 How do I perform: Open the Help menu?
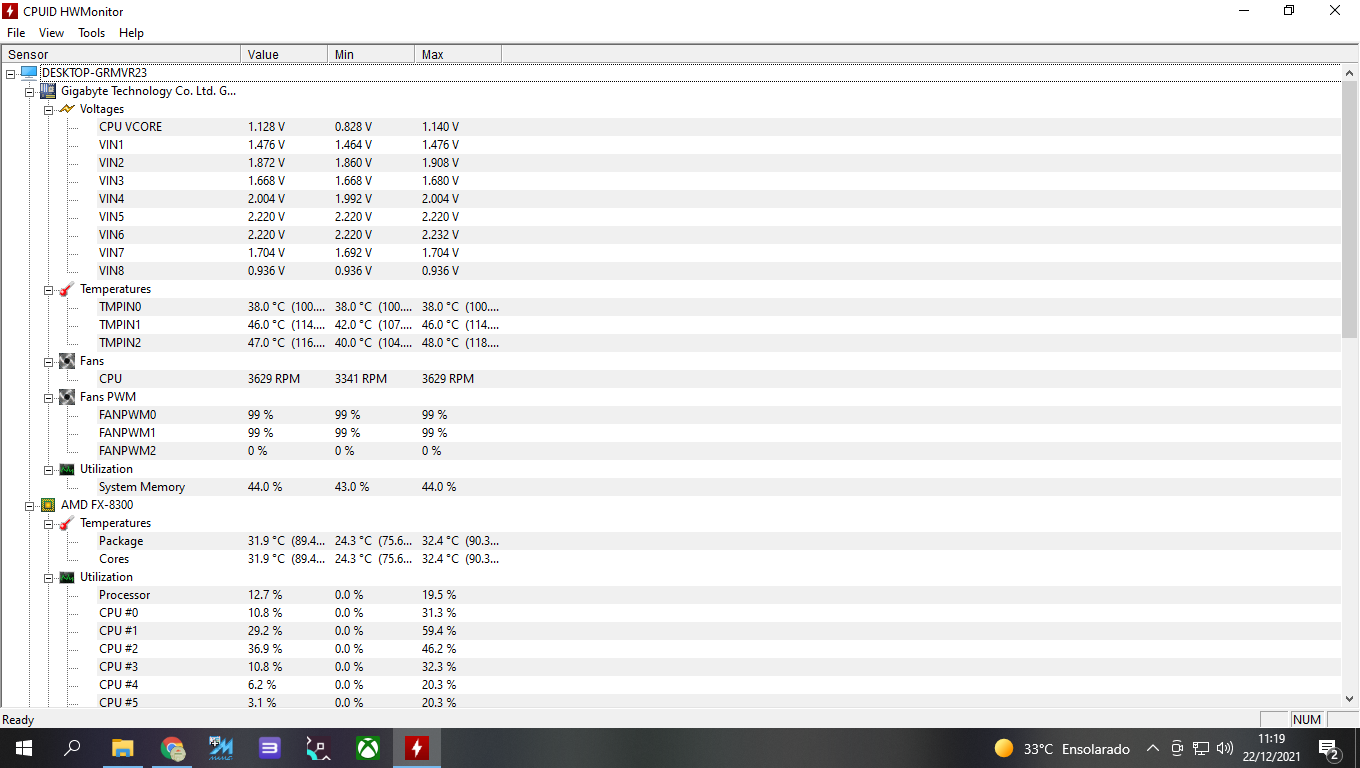[132, 33]
